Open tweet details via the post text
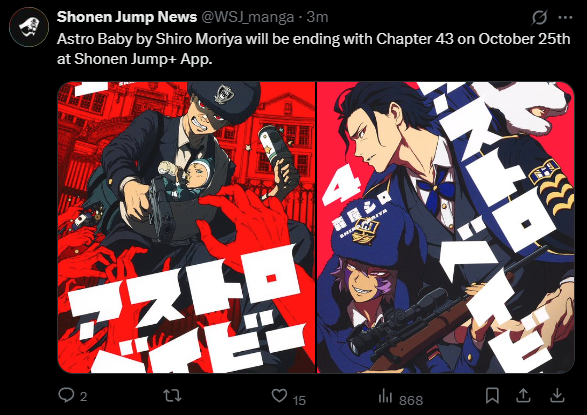 pyautogui.click(x=313, y=49)
